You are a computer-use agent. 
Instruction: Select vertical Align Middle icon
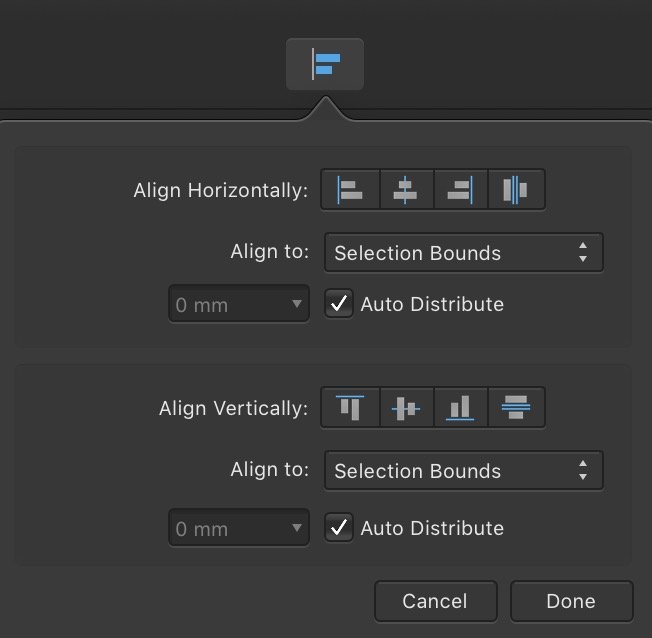tap(405, 407)
